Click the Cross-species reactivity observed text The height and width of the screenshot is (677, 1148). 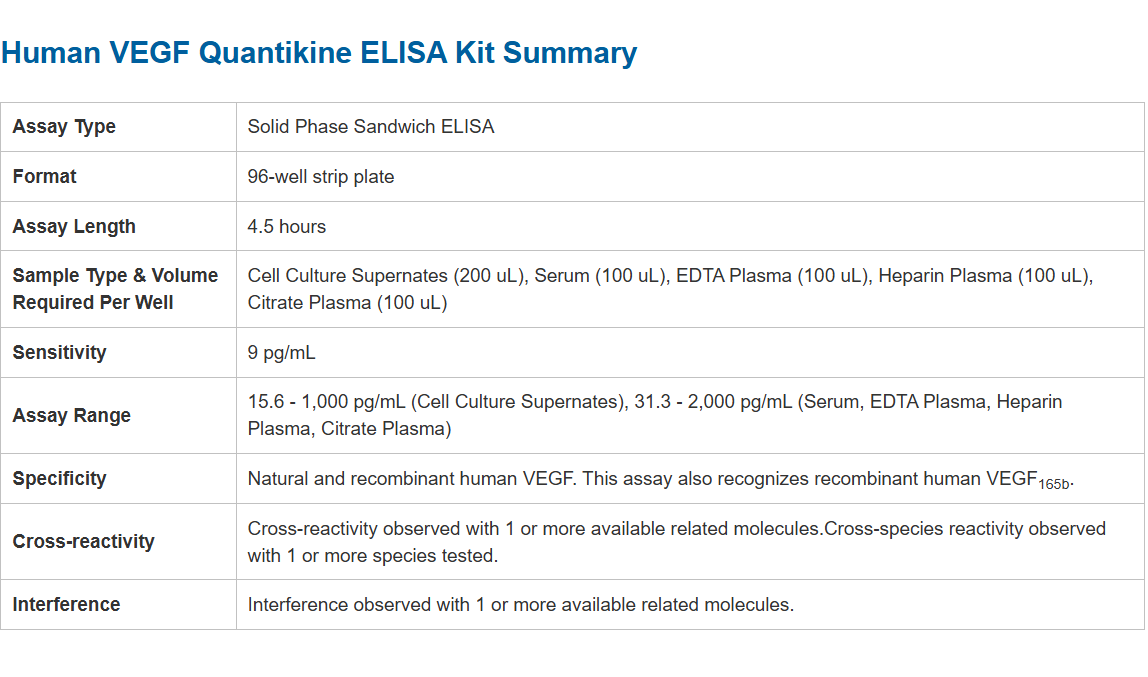tap(965, 529)
